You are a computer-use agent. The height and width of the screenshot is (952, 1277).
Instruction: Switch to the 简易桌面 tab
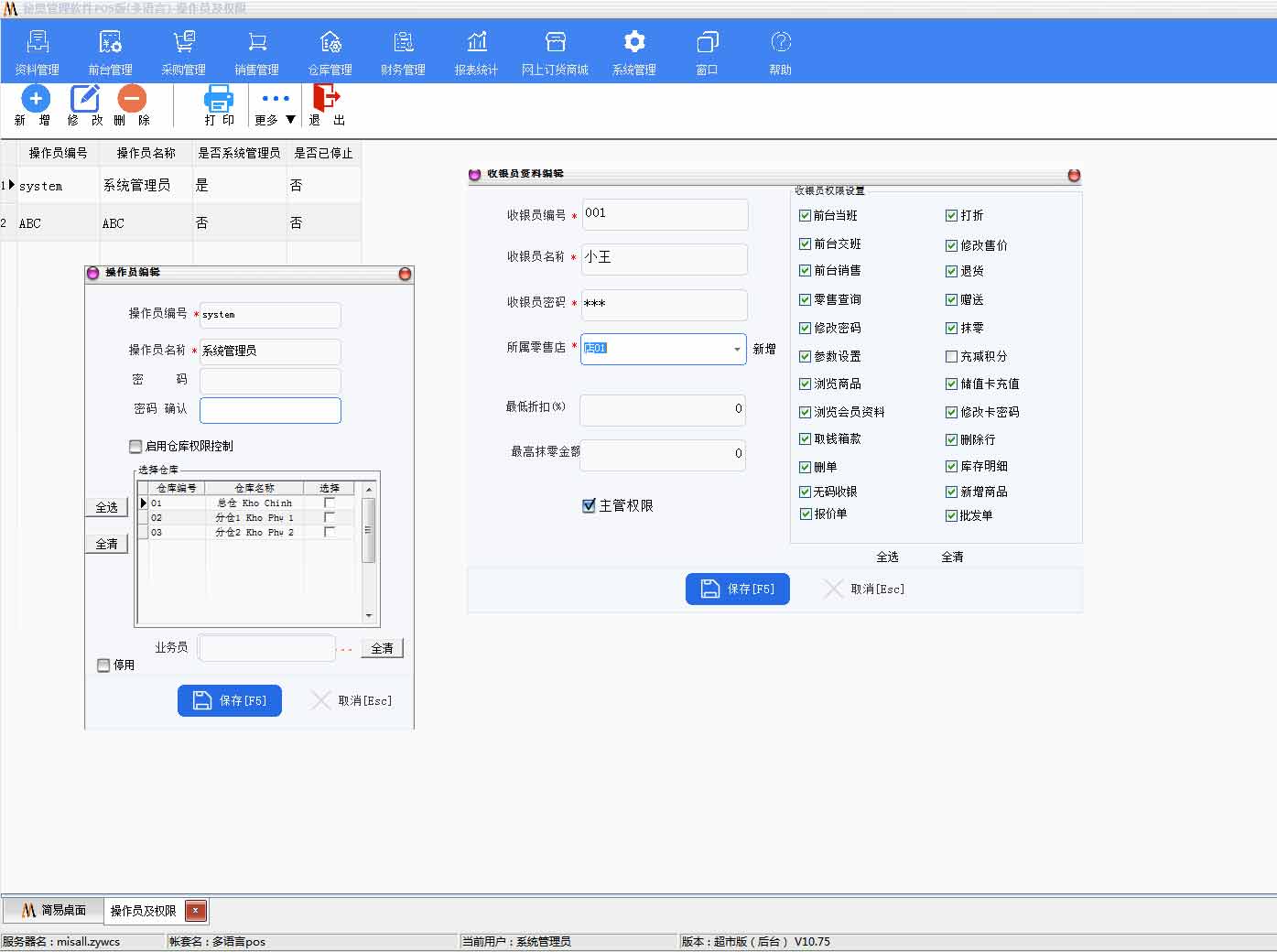[x=54, y=910]
